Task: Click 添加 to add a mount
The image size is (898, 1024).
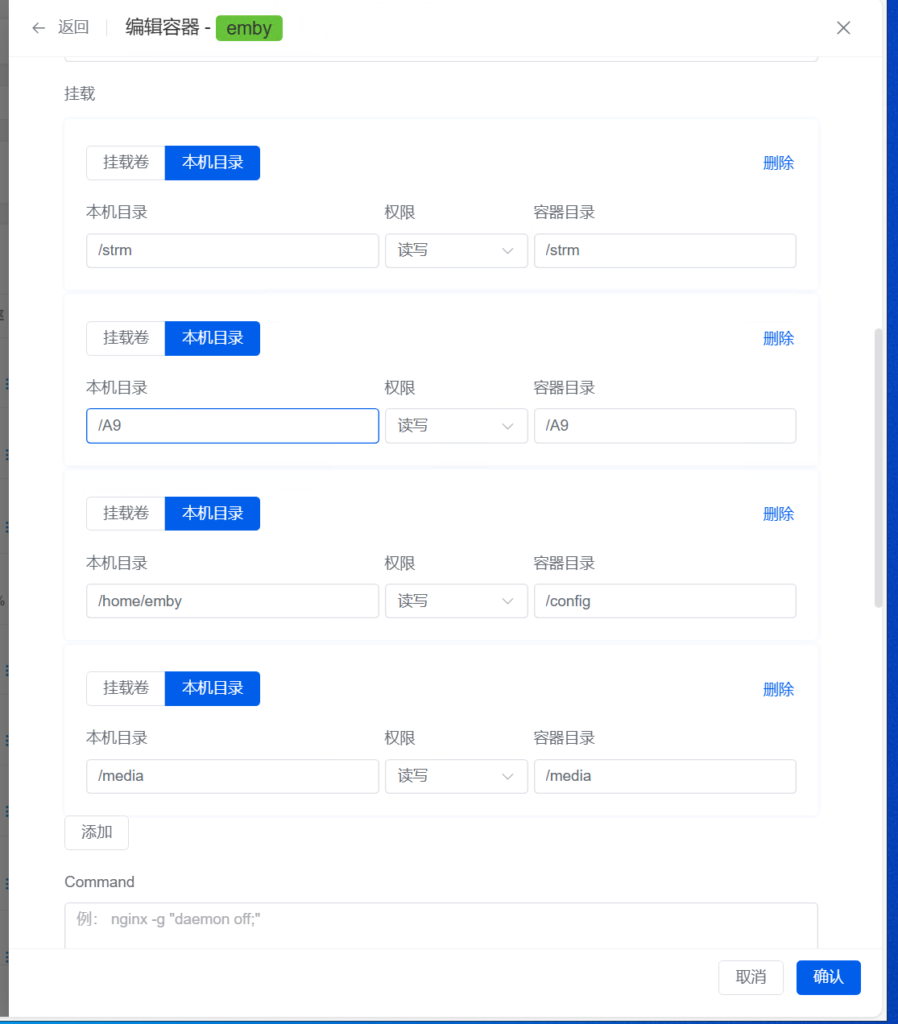Action: tap(97, 832)
